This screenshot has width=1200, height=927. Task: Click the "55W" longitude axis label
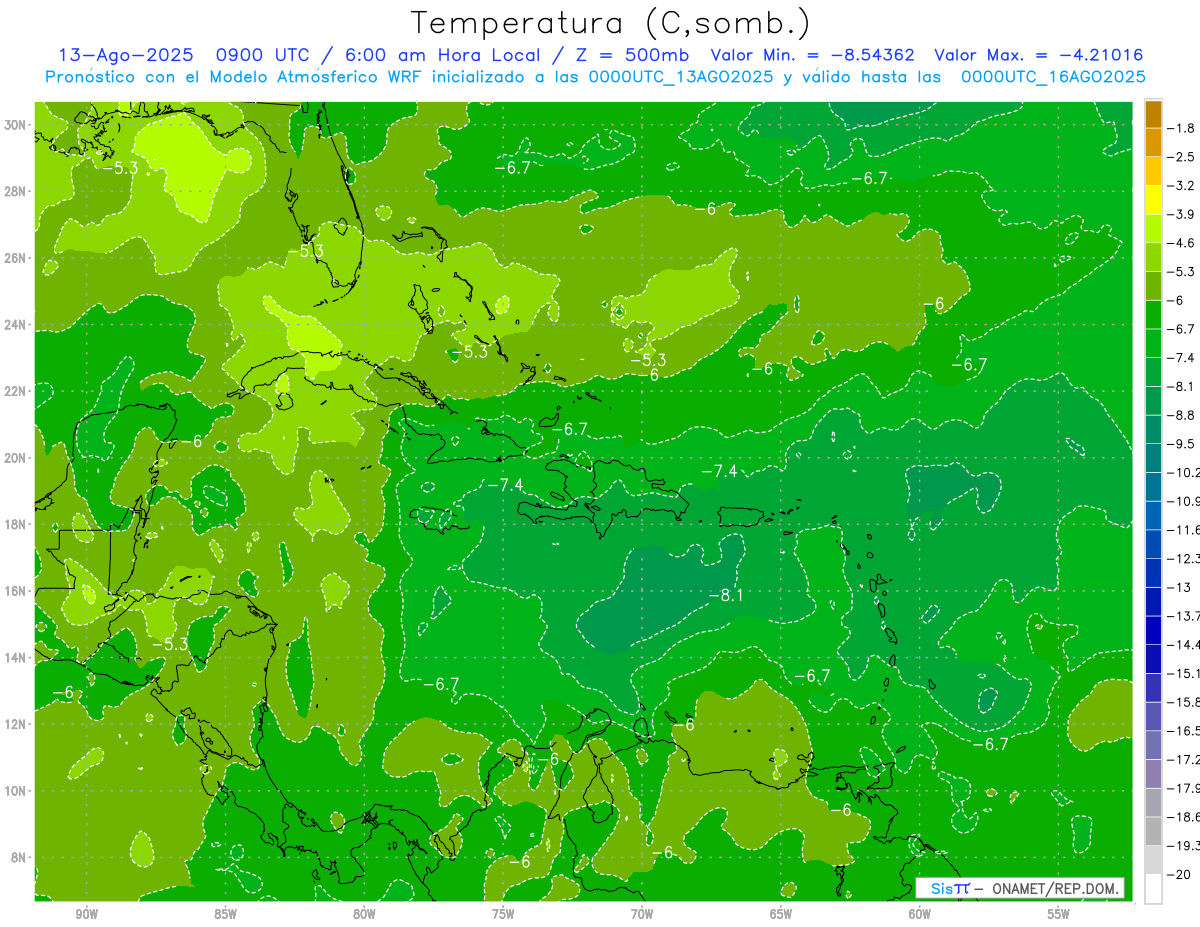pos(1060,914)
